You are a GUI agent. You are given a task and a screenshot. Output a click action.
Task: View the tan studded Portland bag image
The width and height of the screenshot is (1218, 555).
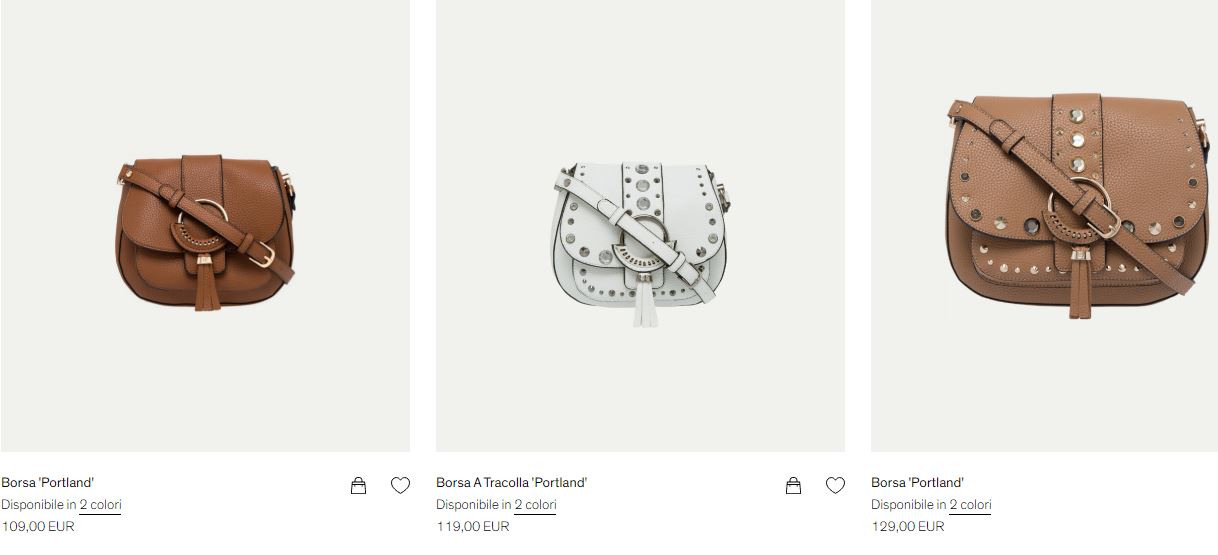[1044, 226]
